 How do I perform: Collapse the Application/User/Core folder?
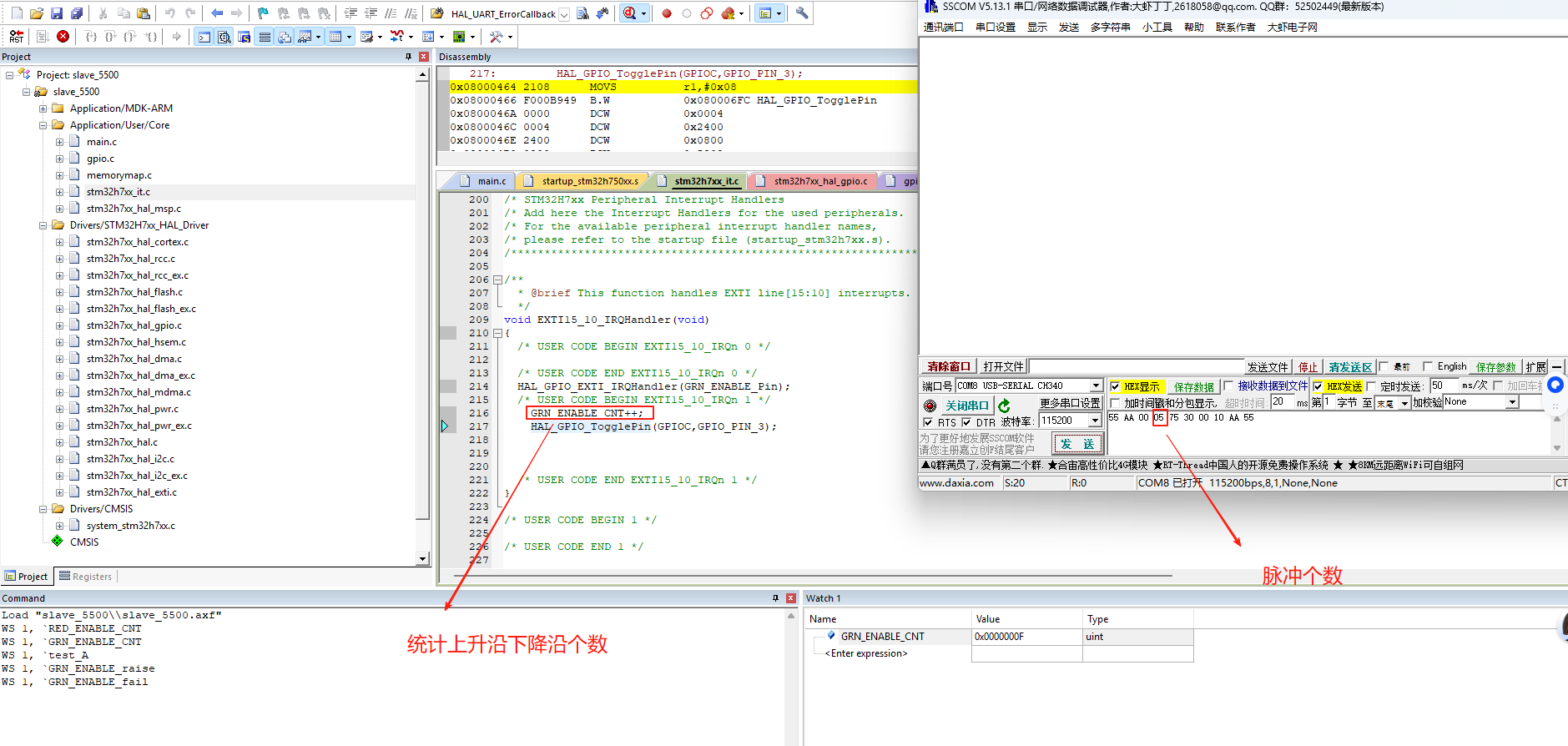click(43, 125)
